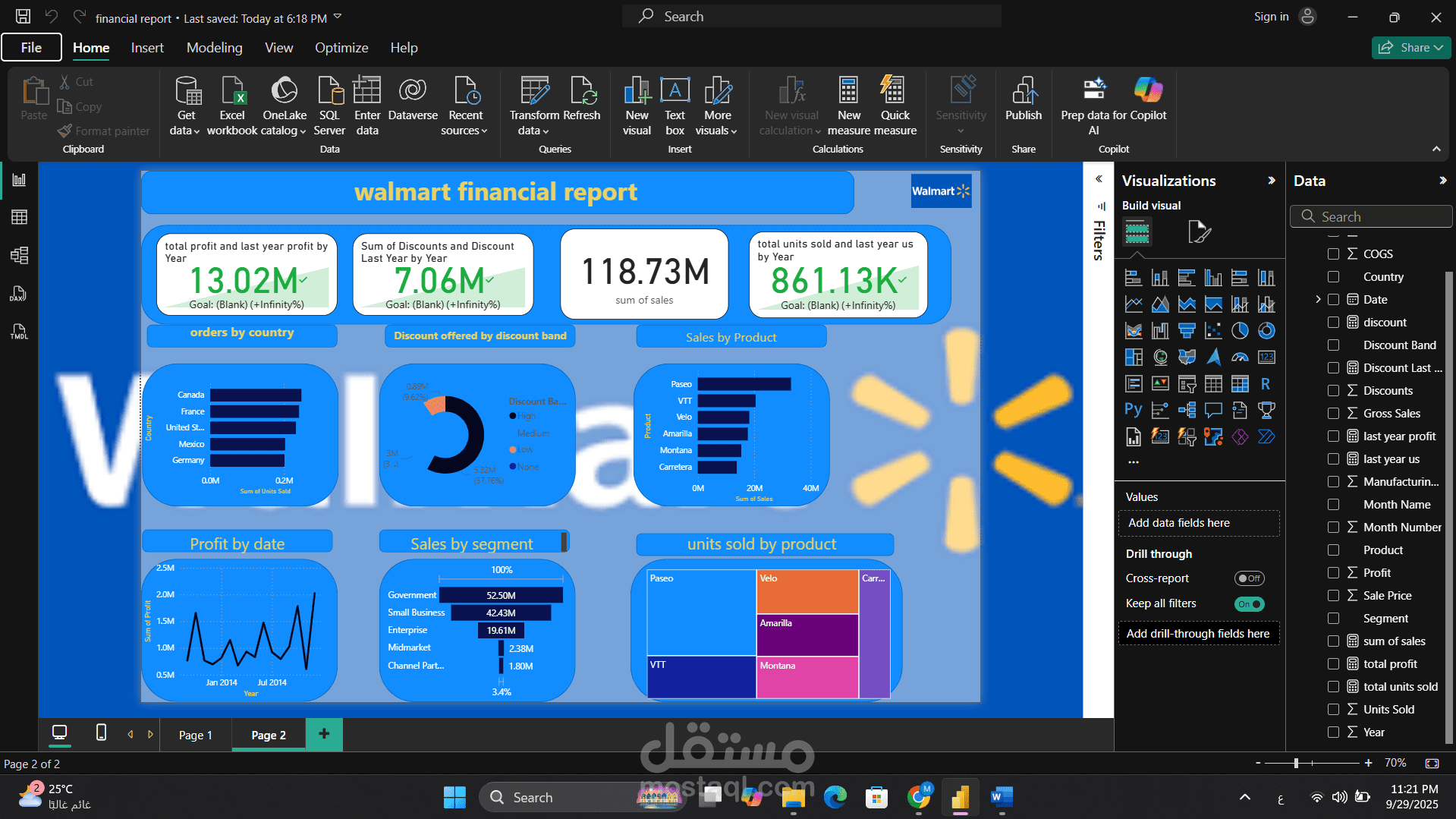Click the Data pane search field
The height and width of the screenshot is (819, 1456).
[x=1371, y=216]
